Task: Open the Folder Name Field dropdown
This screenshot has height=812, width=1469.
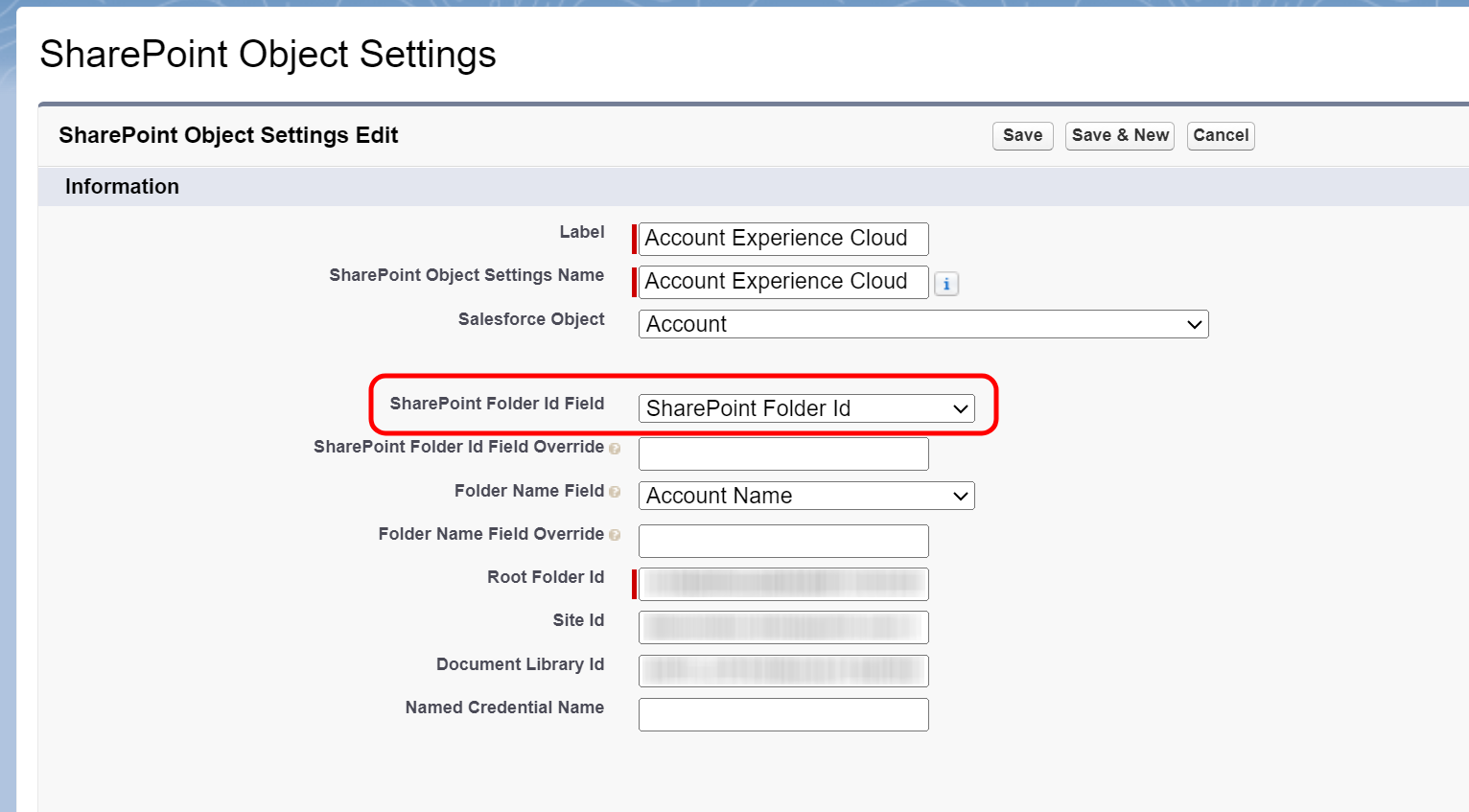Action: click(806, 496)
